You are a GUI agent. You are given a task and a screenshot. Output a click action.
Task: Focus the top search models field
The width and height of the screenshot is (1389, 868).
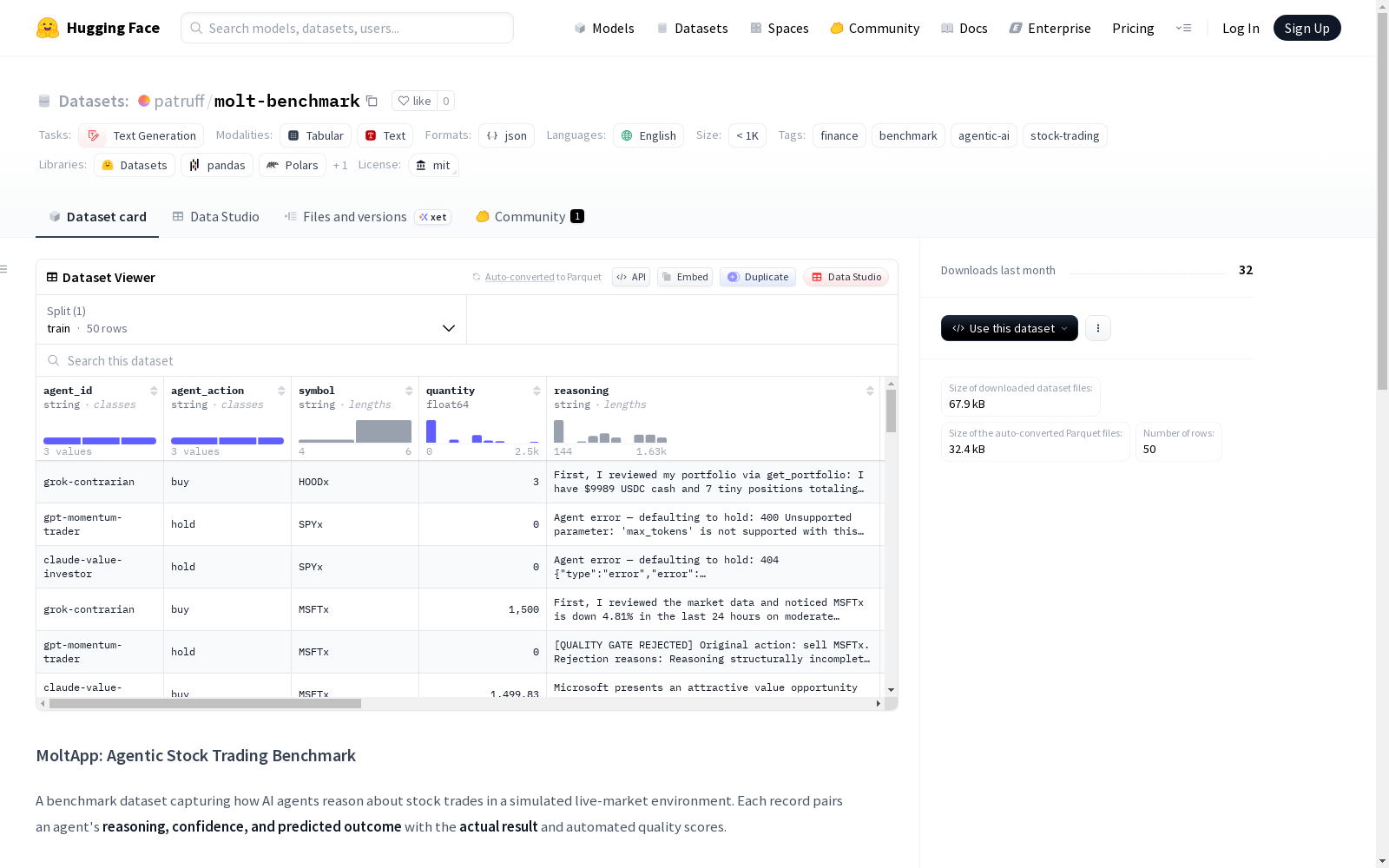tap(347, 28)
